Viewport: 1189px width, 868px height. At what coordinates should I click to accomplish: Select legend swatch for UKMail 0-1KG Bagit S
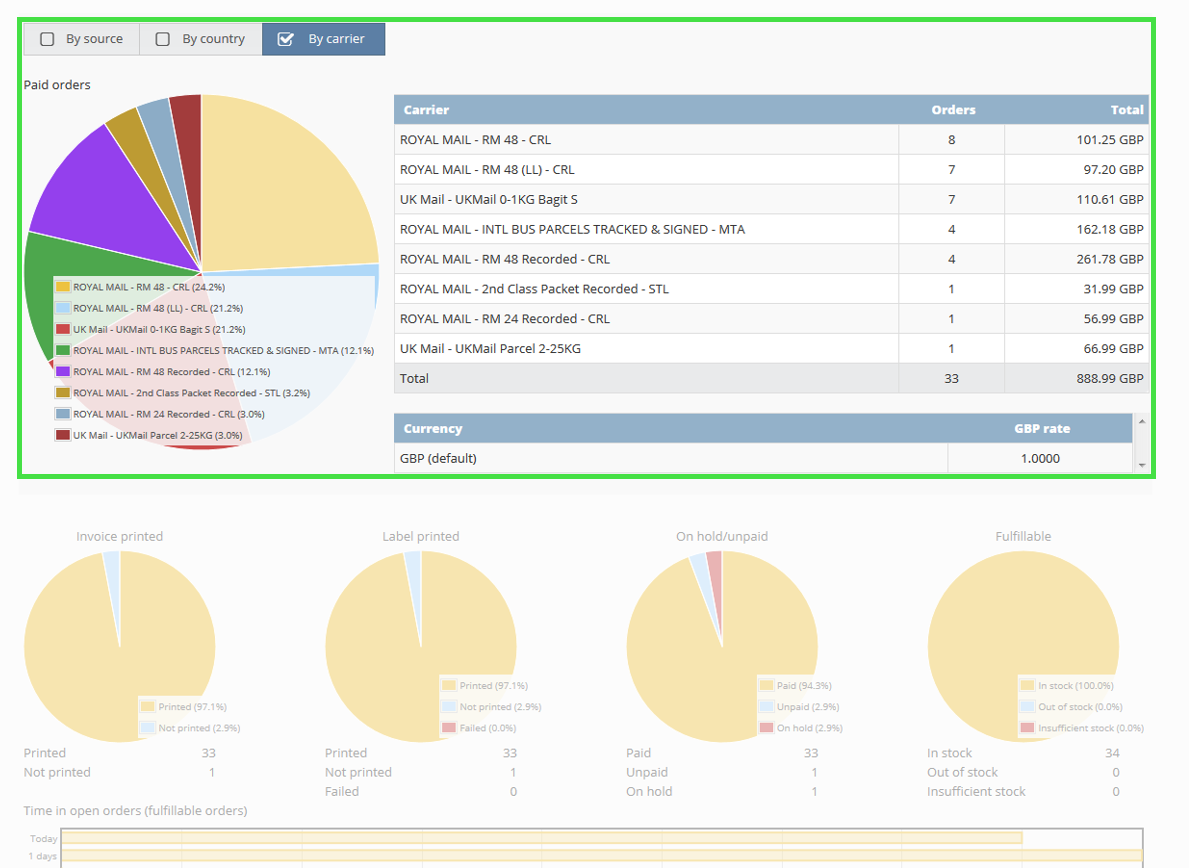tap(63, 329)
